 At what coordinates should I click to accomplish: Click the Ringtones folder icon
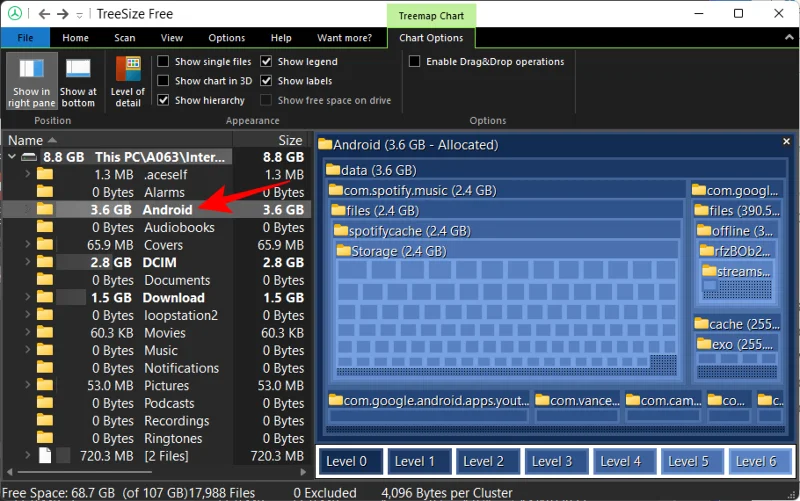[45, 438]
